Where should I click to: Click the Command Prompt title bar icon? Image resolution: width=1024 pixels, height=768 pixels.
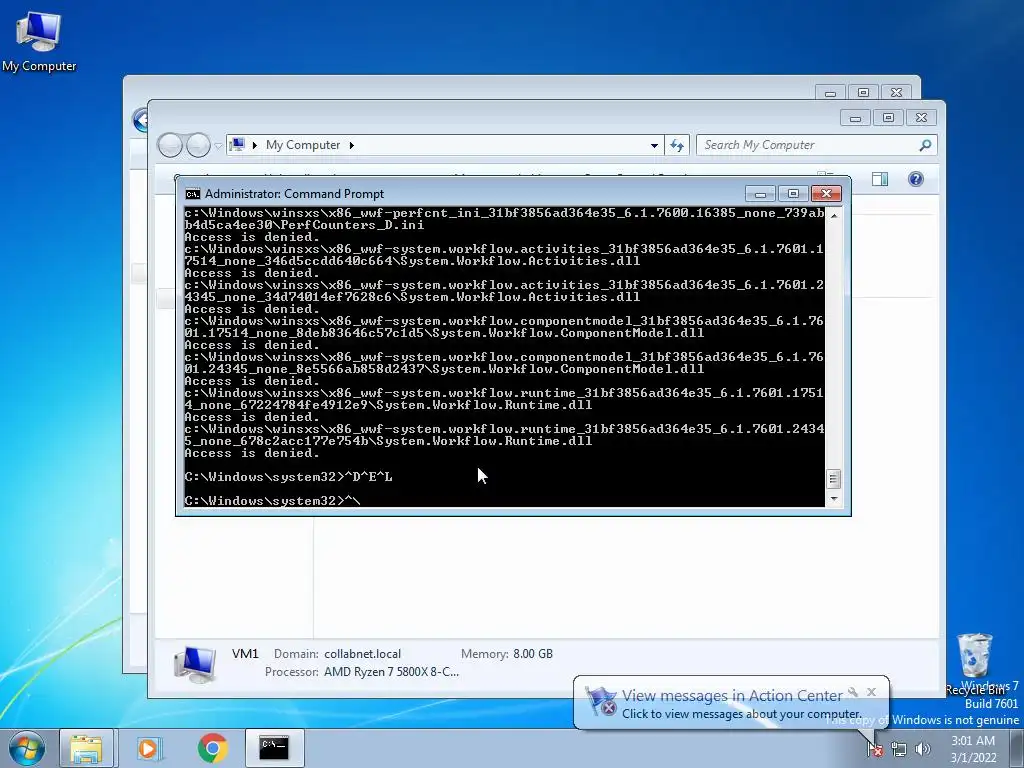(193, 193)
